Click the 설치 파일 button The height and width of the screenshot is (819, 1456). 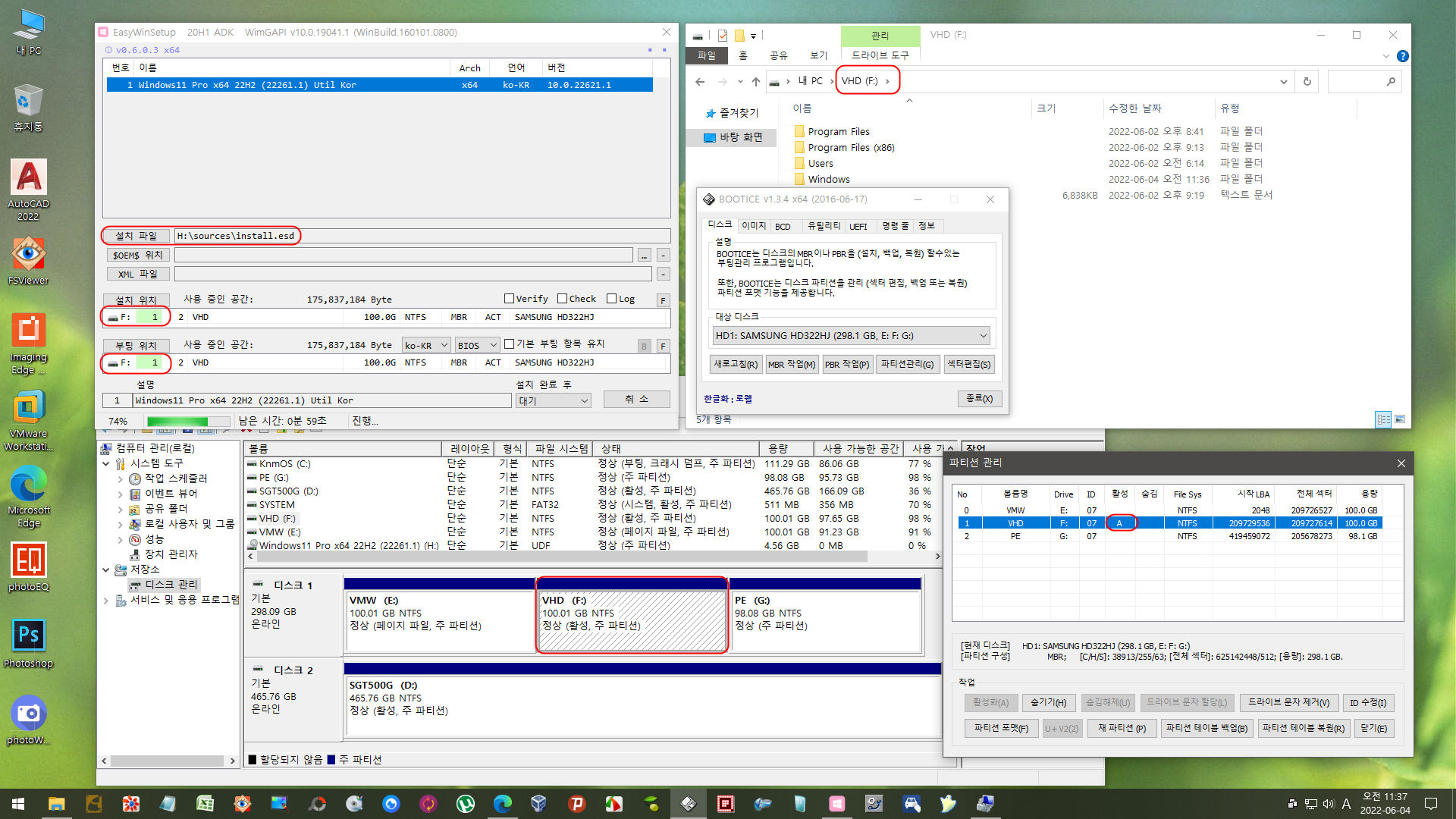pos(136,236)
